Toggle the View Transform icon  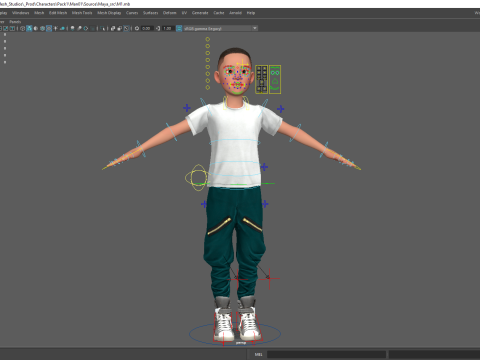point(179,28)
